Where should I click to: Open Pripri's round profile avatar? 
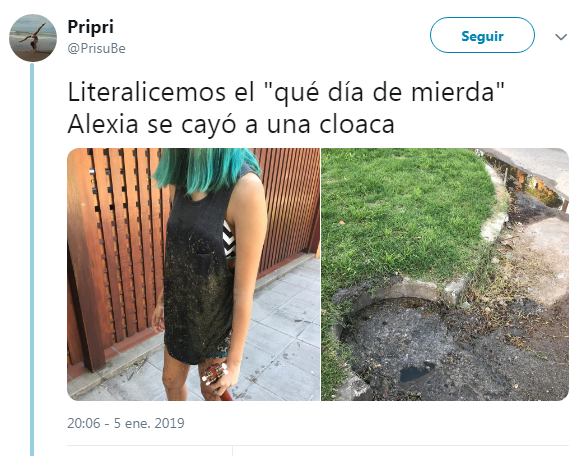click(x=33, y=38)
